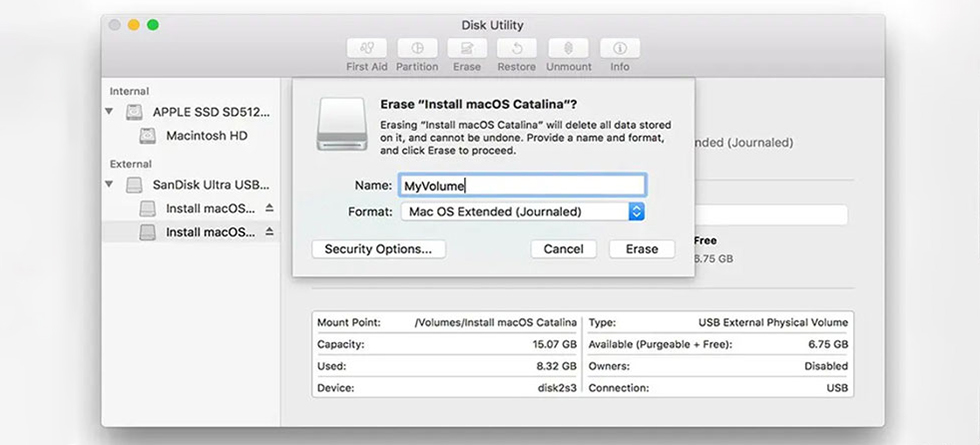Confirm with the Erase button
980x445 pixels.
[x=642, y=249]
